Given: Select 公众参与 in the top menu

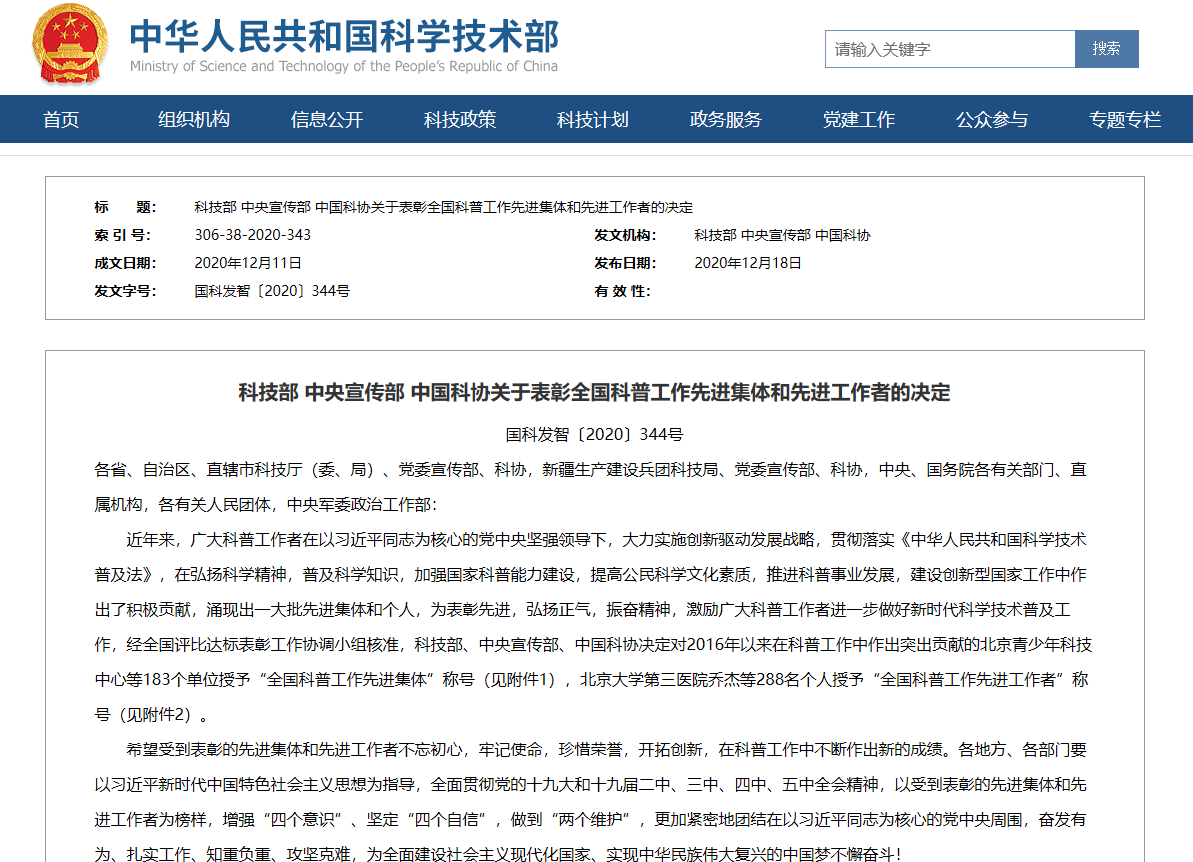Looking at the screenshot, I should click(992, 120).
